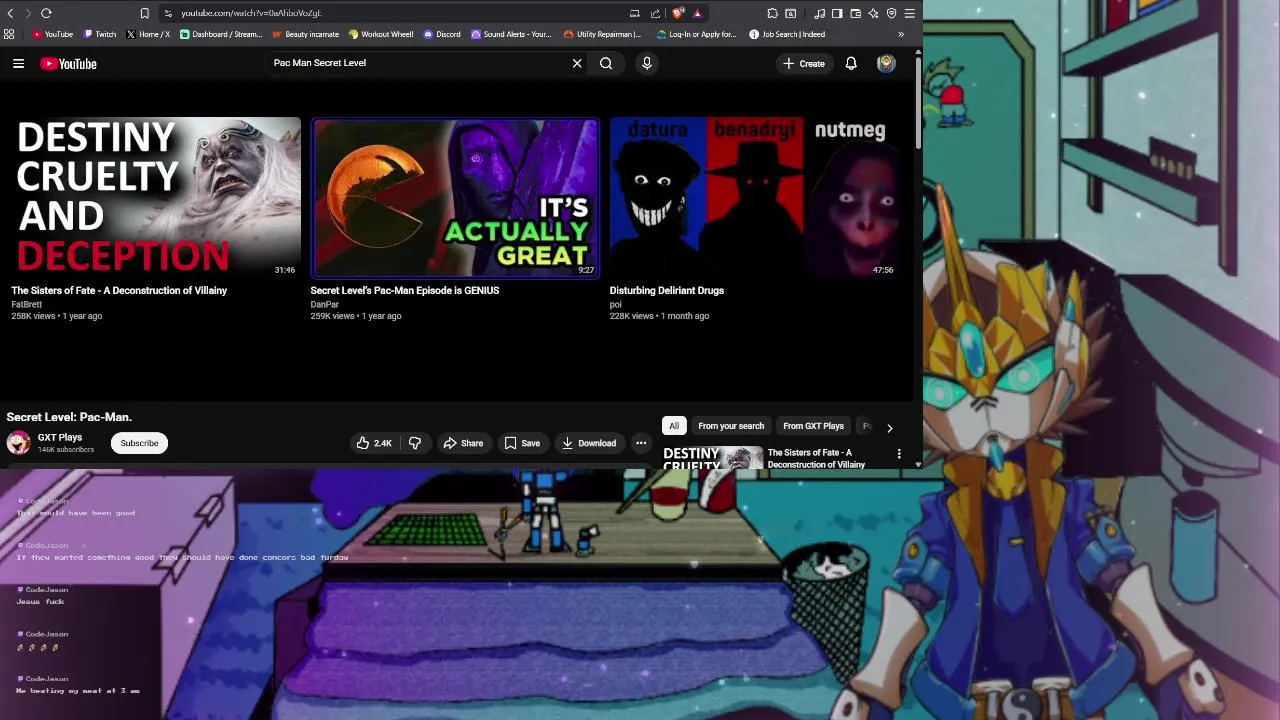This screenshot has height=720, width=1280.
Task: Open more actions three-dot menu
Action: coord(641,443)
